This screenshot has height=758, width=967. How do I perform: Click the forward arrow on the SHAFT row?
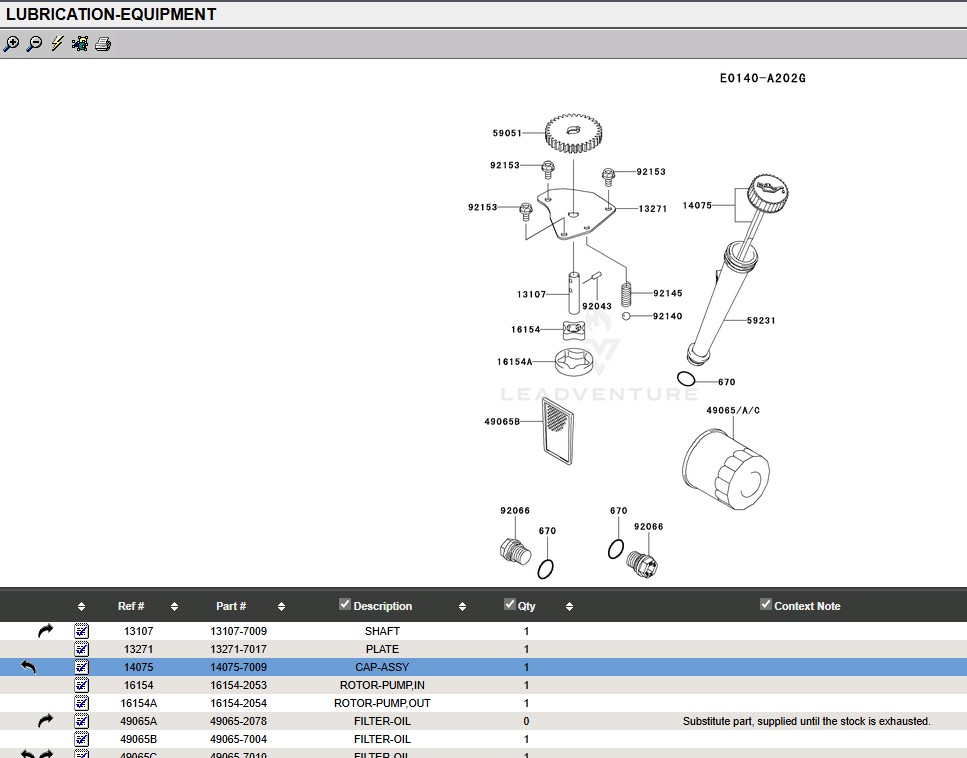45,631
